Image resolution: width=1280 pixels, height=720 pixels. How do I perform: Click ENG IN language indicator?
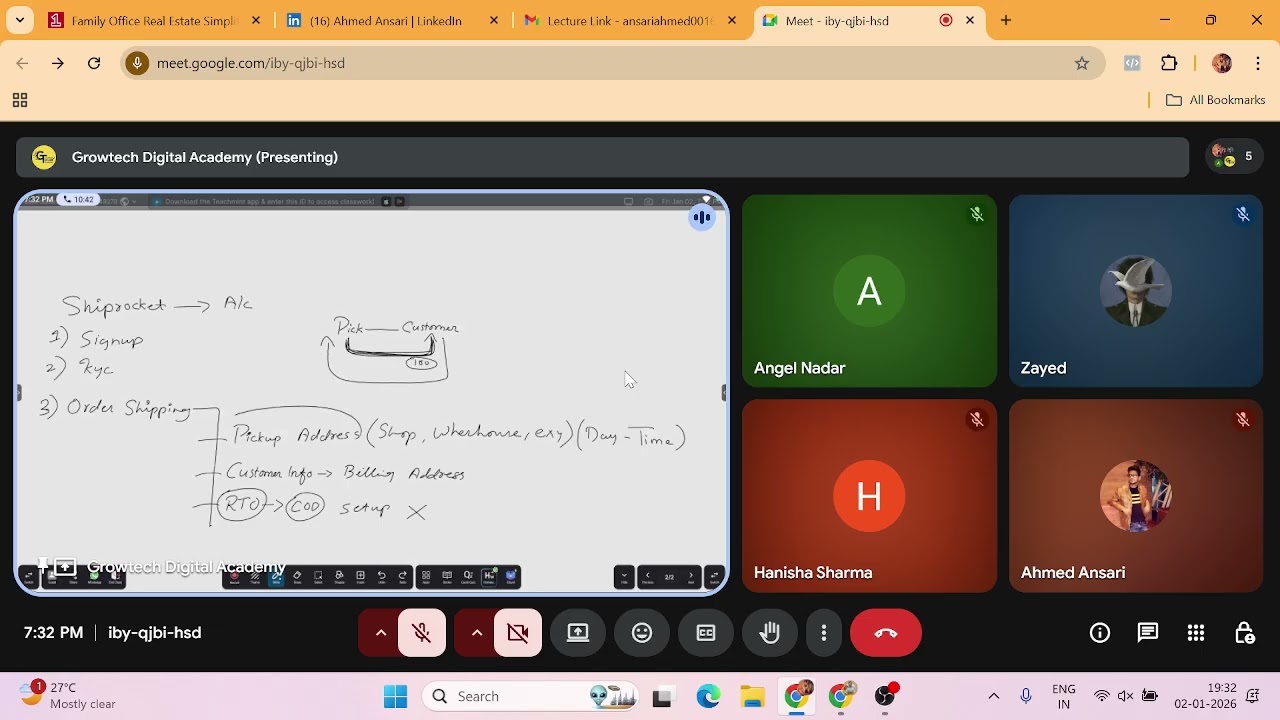coord(1064,696)
